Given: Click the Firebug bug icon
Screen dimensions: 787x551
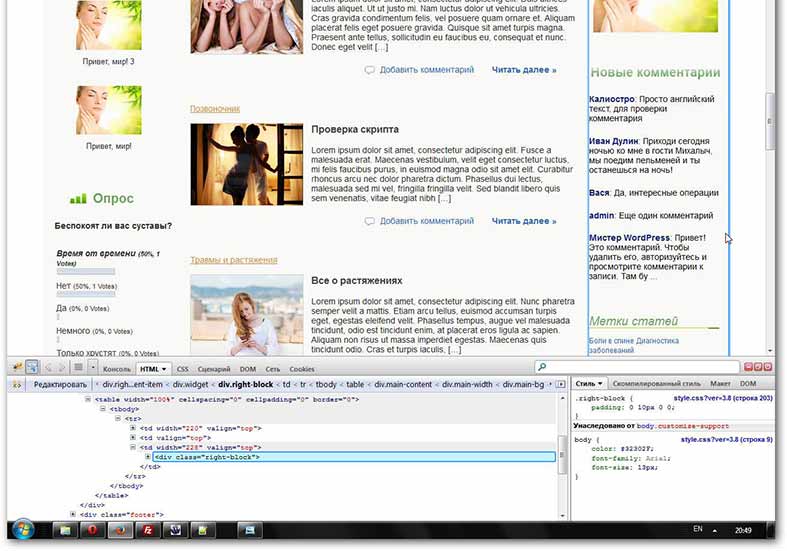Looking at the screenshot, I should [14, 367].
